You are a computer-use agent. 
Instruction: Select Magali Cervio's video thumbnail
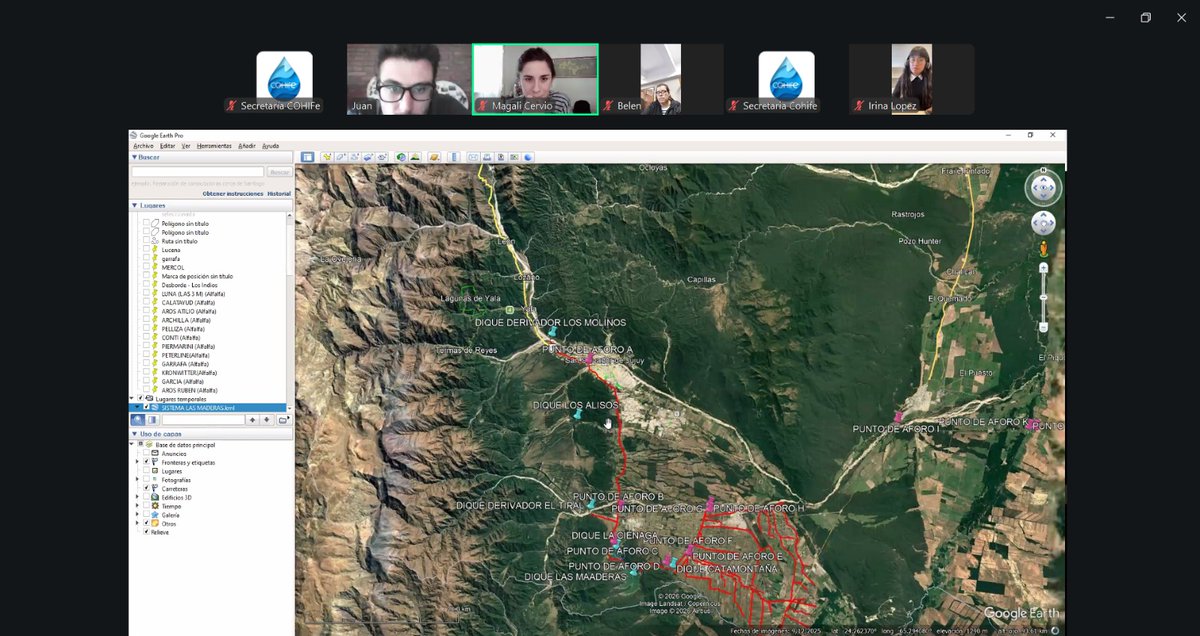pos(535,78)
